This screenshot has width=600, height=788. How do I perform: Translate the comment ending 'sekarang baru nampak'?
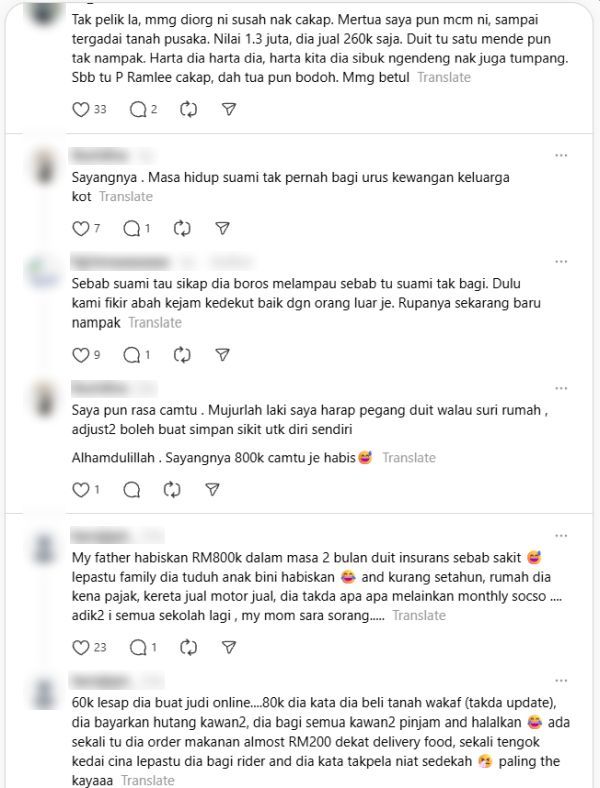tap(155, 323)
